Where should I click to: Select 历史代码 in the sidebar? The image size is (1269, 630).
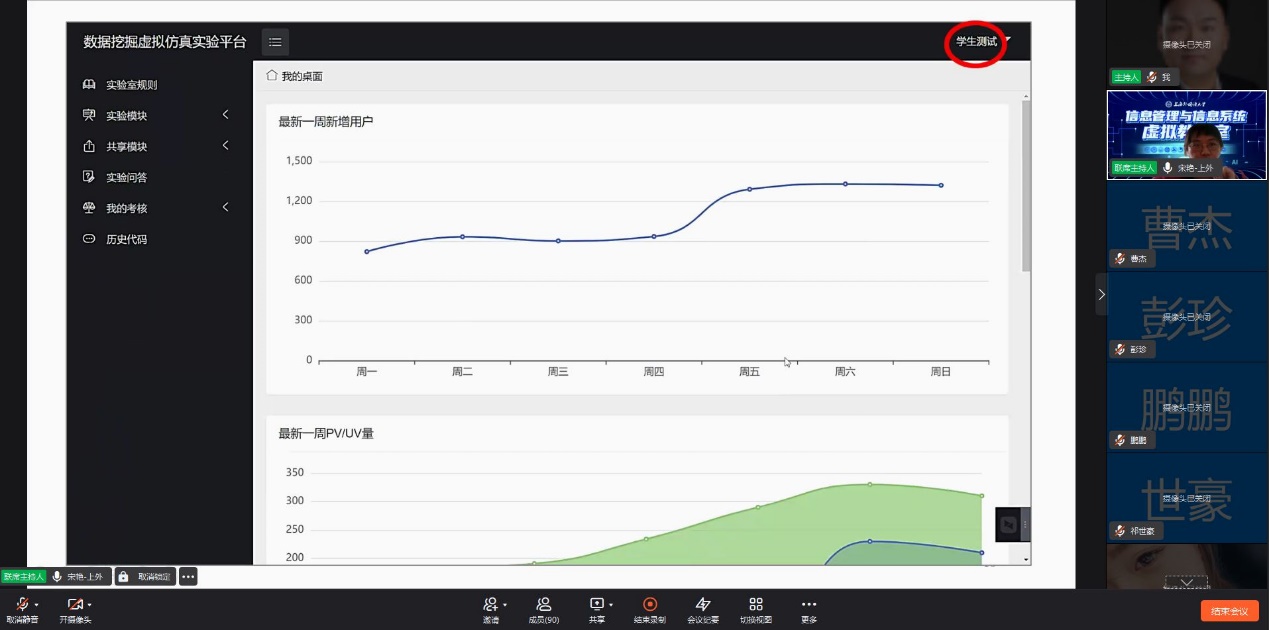[x=127, y=240]
